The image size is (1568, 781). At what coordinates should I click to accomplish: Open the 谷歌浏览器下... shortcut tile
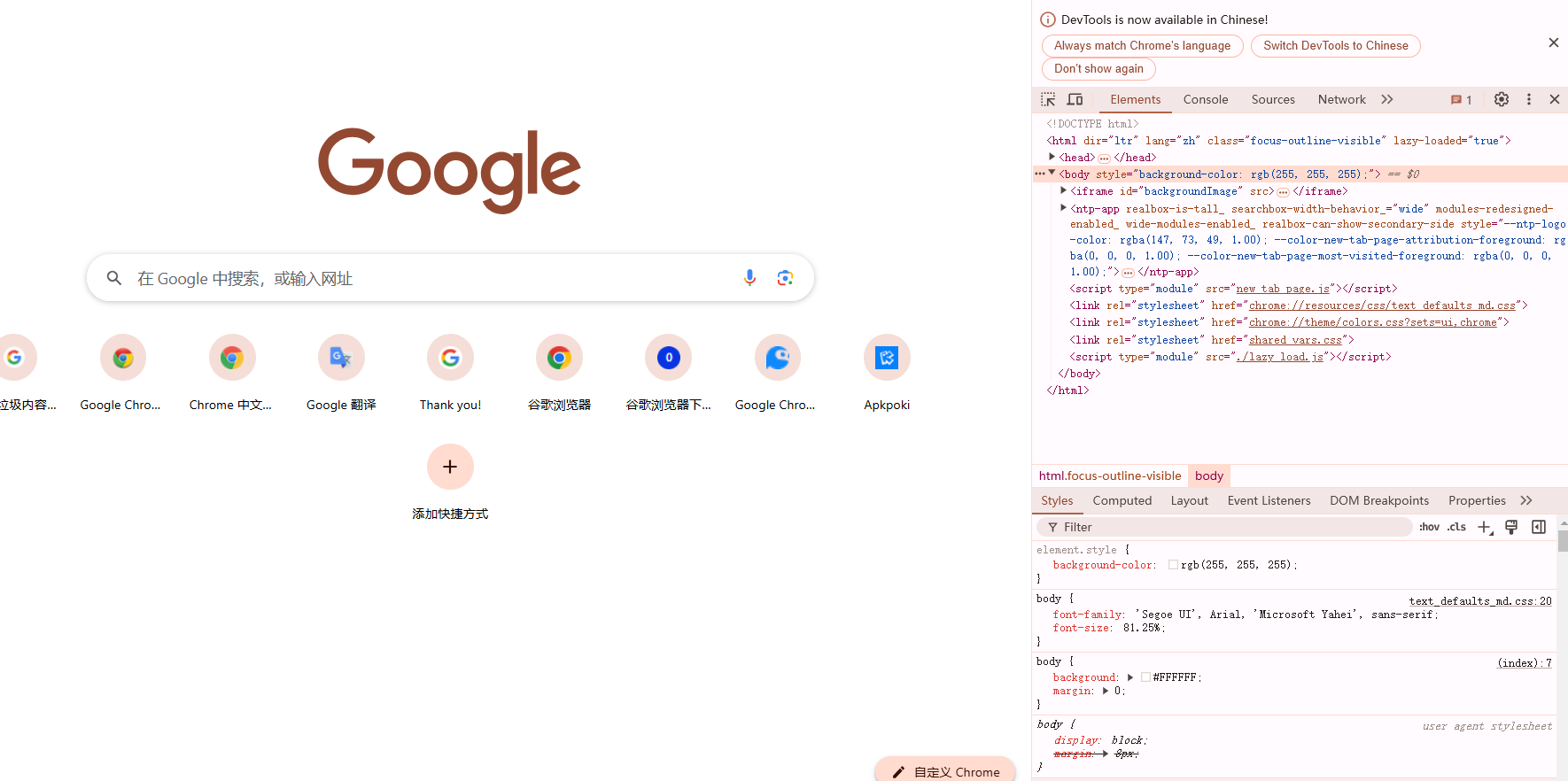click(668, 374)
